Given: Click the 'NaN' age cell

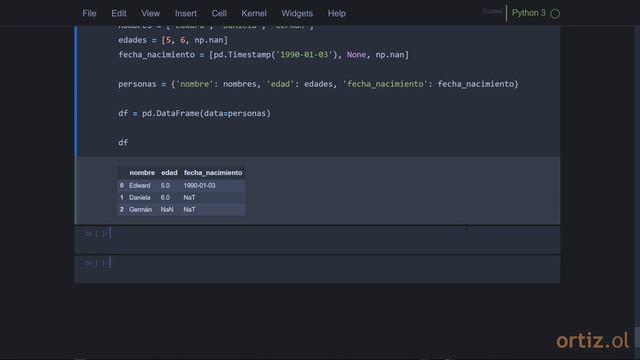Looking at the screenshot, I should (x=167, y=209).
